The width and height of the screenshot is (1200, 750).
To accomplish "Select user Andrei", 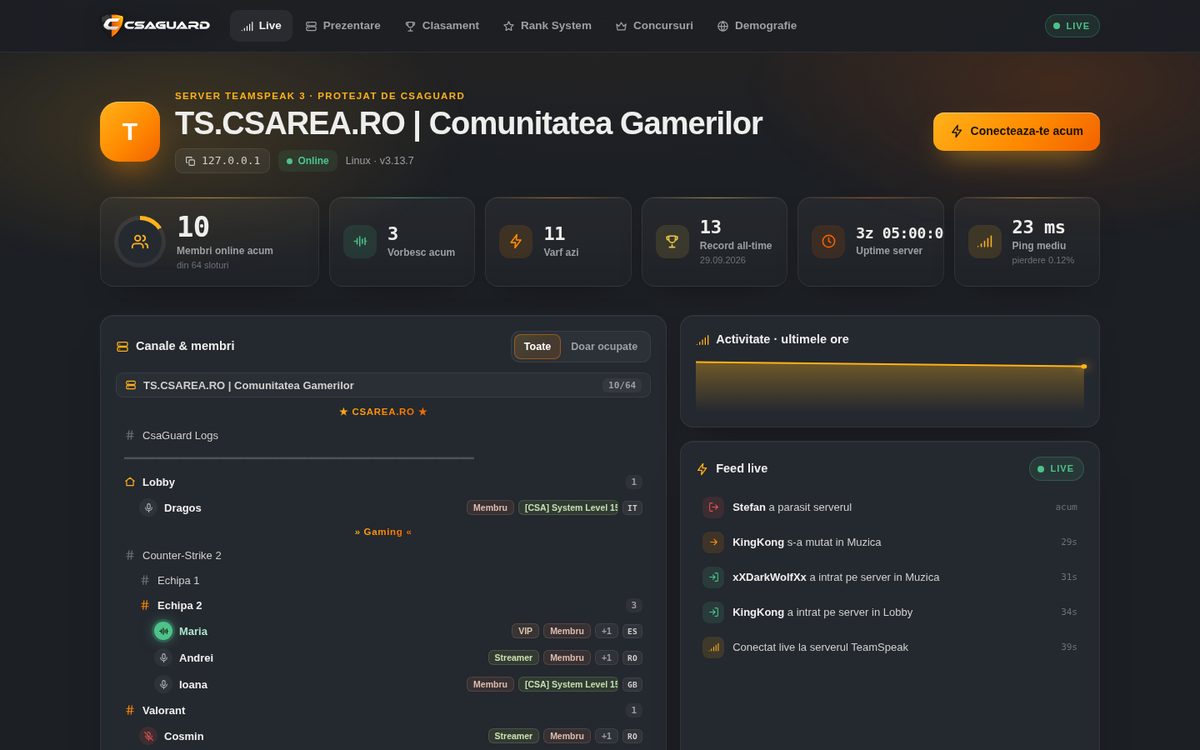I will [397, 658].
